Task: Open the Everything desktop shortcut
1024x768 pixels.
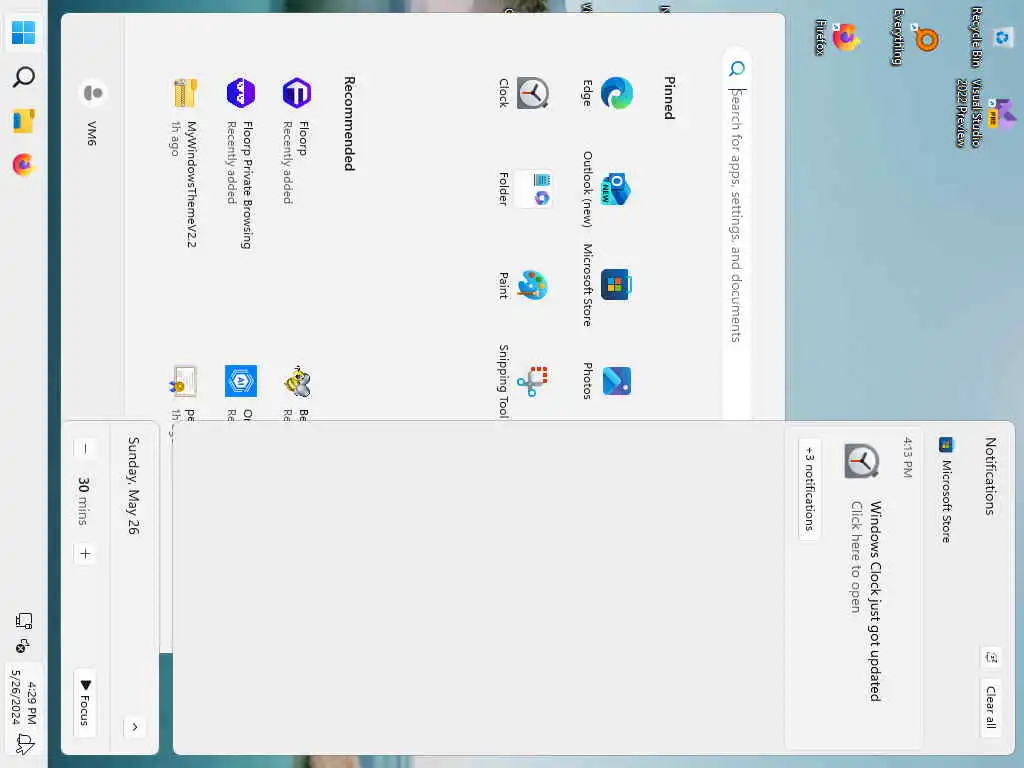Action: (x=915, y=38)
